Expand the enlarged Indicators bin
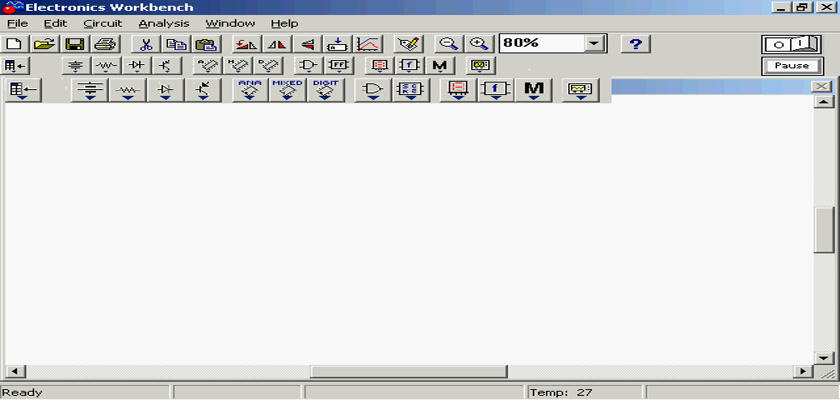840x400 pixels. [458, 90]
